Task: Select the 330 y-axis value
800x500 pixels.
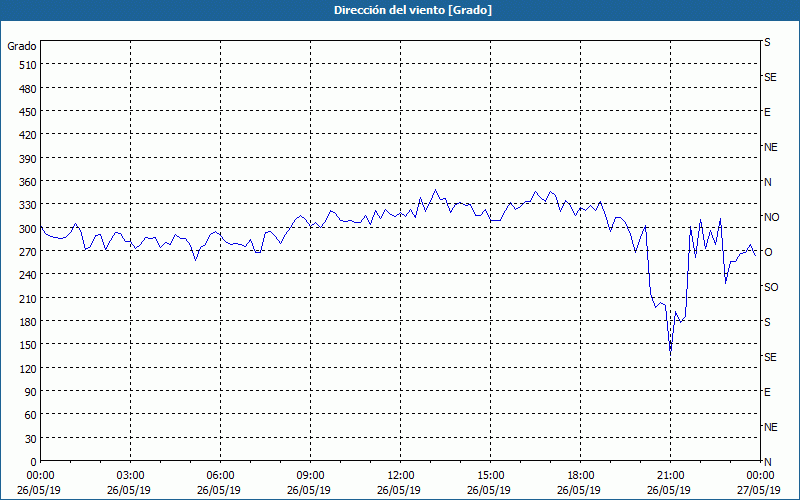Action: (x=28, y=205)
